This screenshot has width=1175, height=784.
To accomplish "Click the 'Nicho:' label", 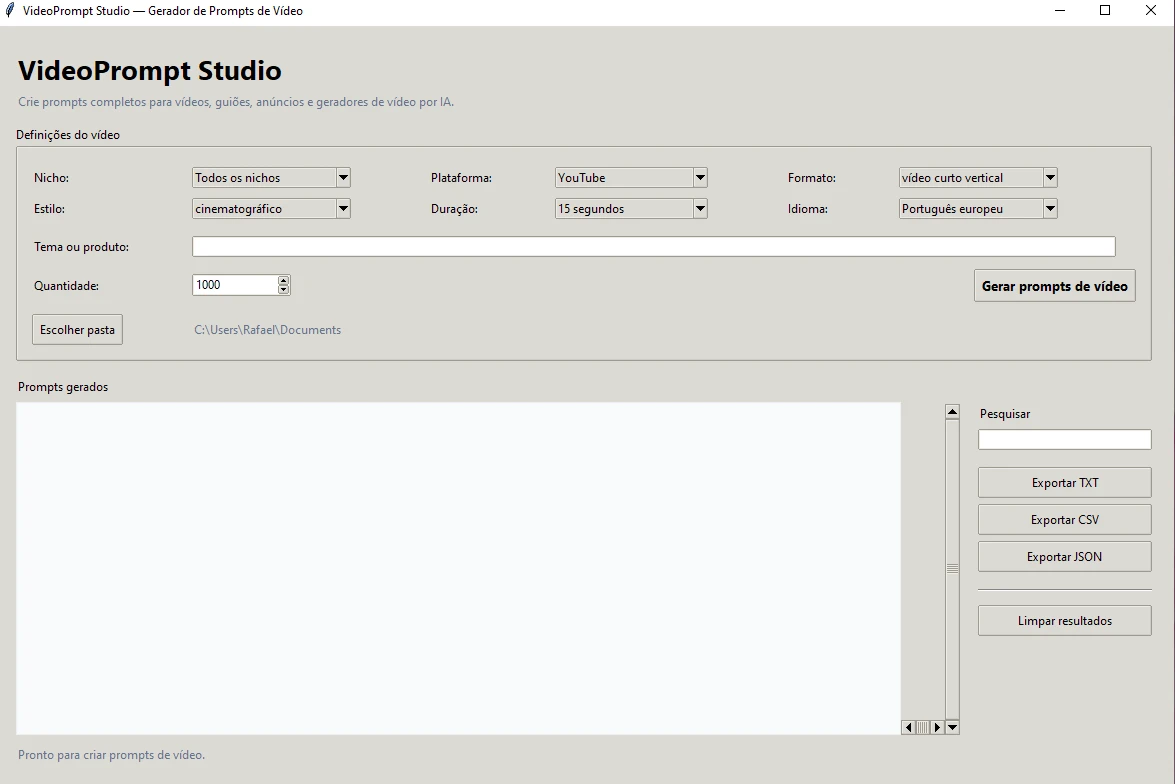I will click(x=51, y=178).
